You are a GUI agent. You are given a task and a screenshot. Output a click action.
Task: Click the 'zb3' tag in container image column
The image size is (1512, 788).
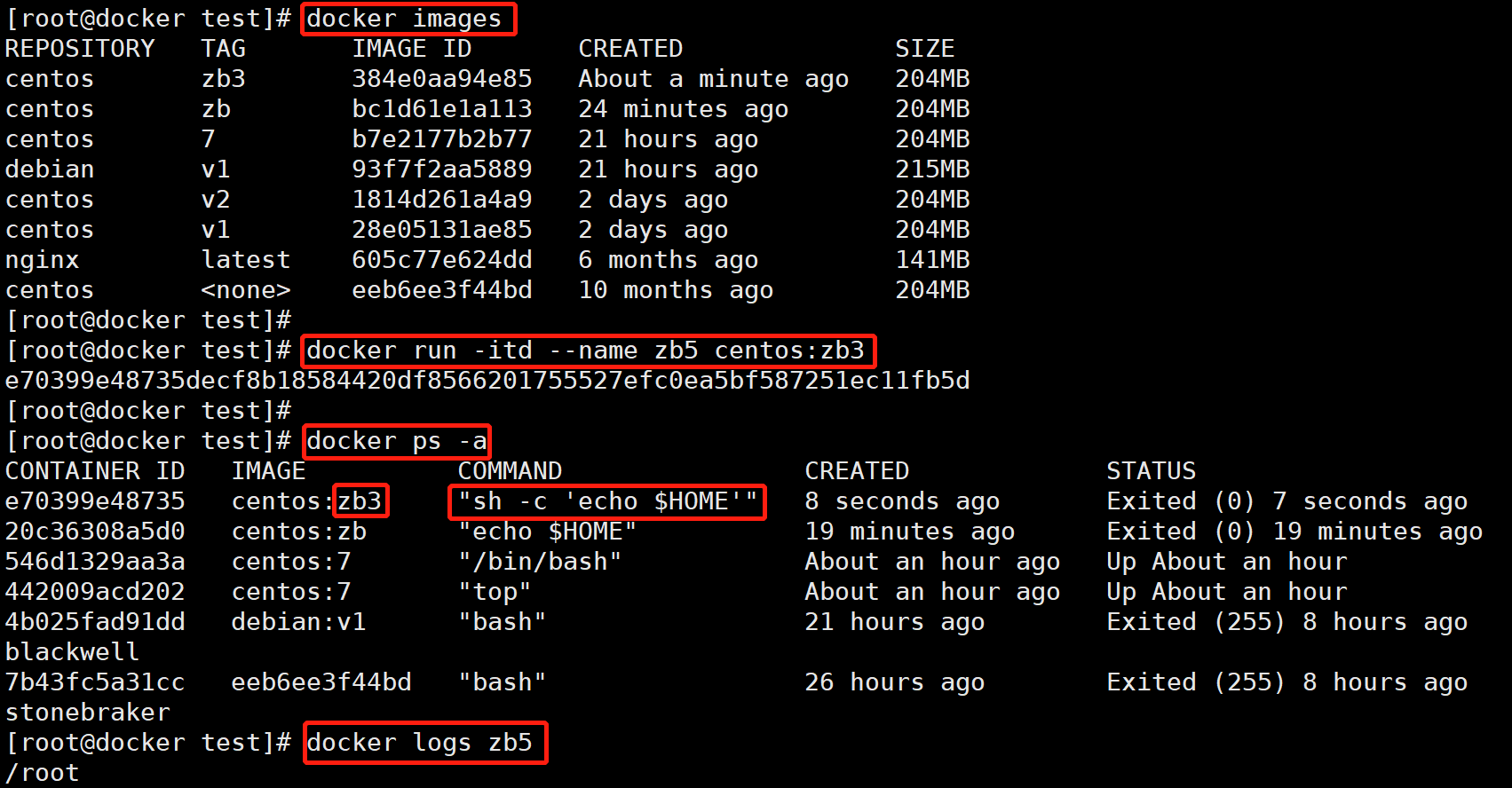[x=360, y=501]
